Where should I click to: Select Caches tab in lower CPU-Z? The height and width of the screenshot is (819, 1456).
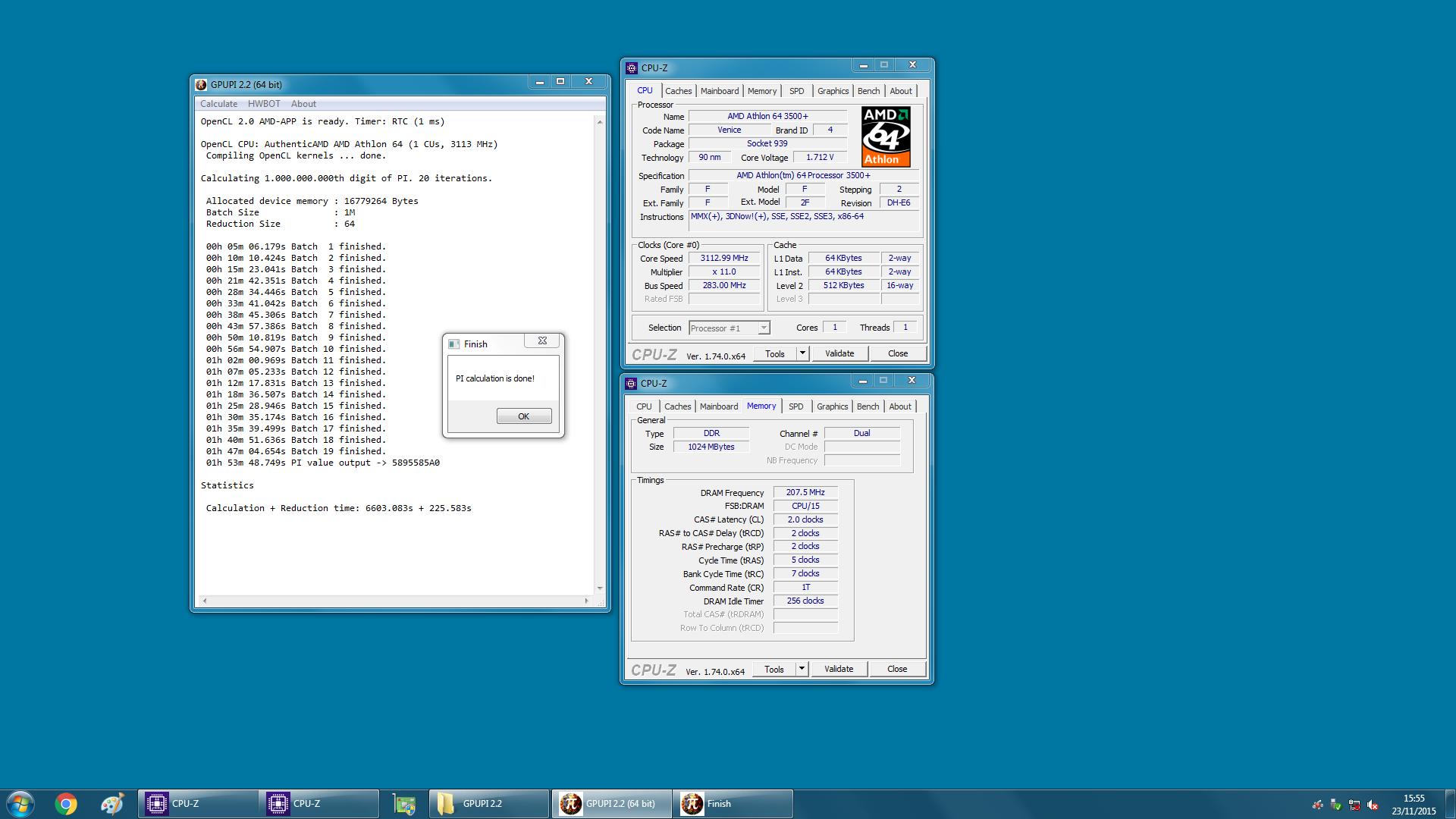point(678,406)
